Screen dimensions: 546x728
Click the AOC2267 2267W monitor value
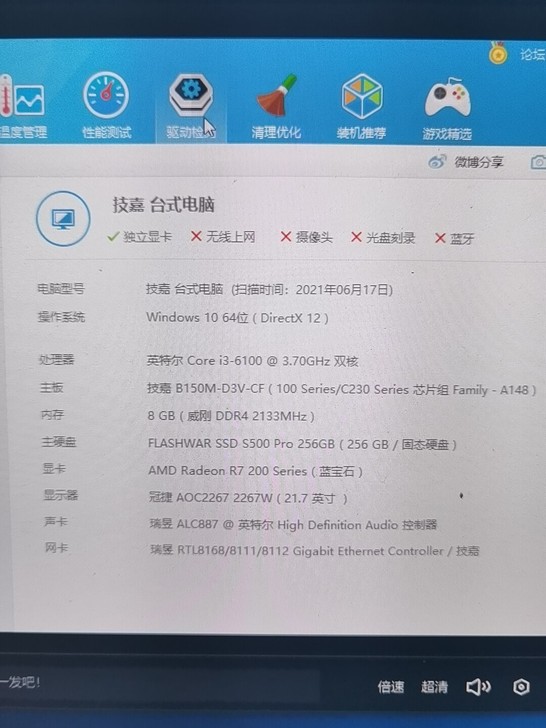248,498
